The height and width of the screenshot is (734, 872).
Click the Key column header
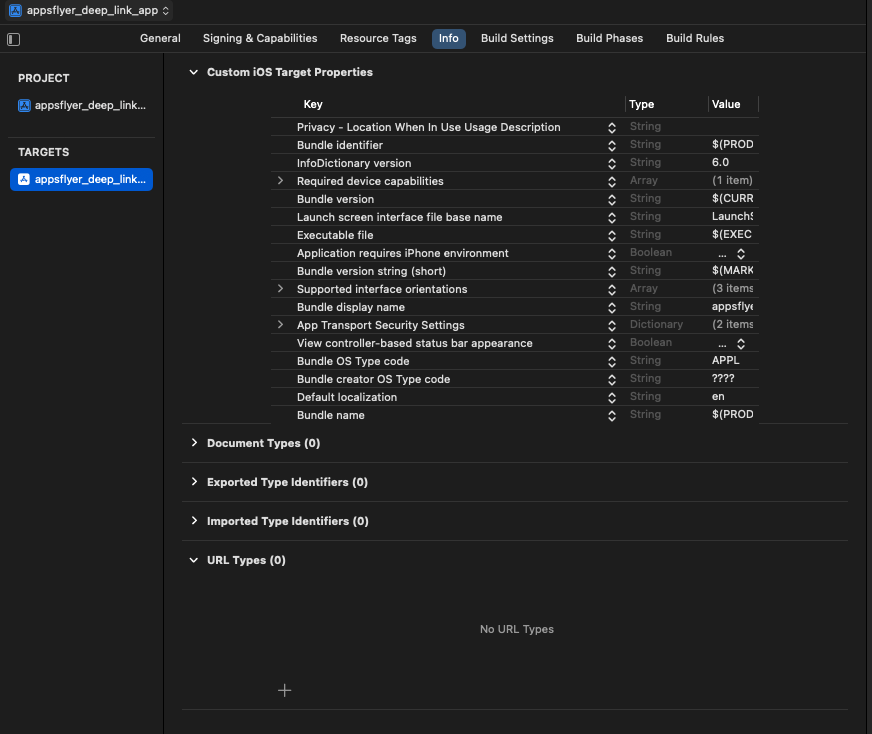point(313,104)
